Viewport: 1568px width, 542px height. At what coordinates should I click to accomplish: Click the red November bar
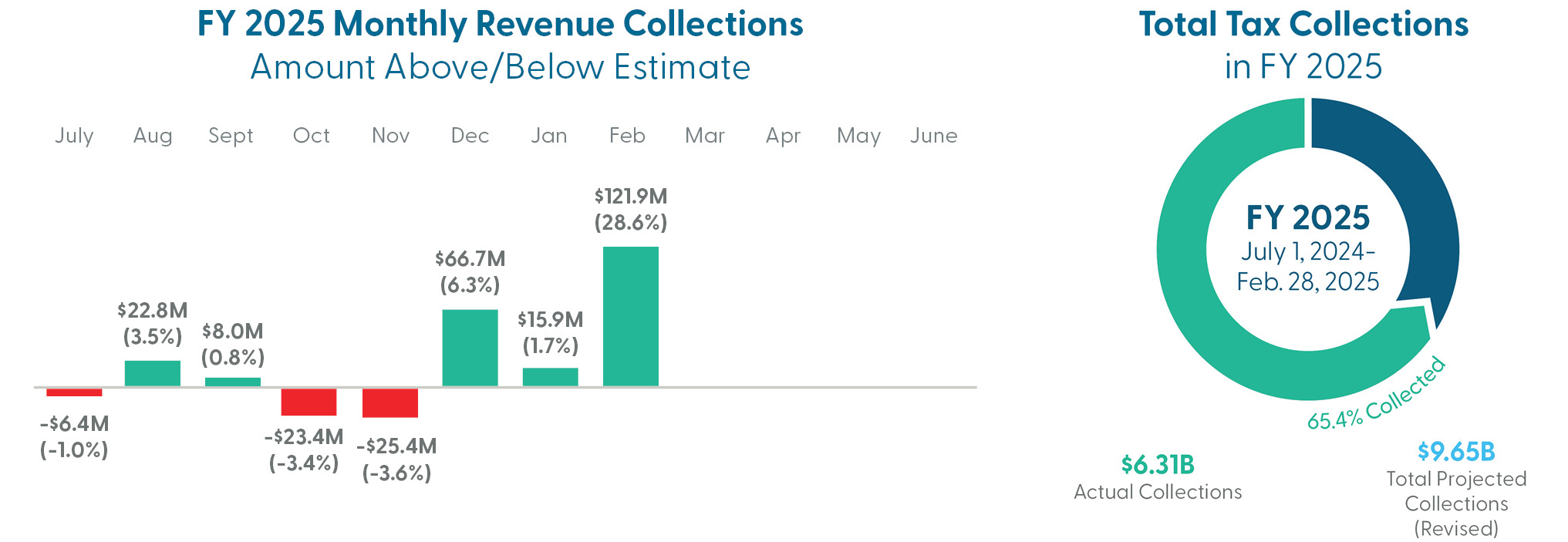390,403
